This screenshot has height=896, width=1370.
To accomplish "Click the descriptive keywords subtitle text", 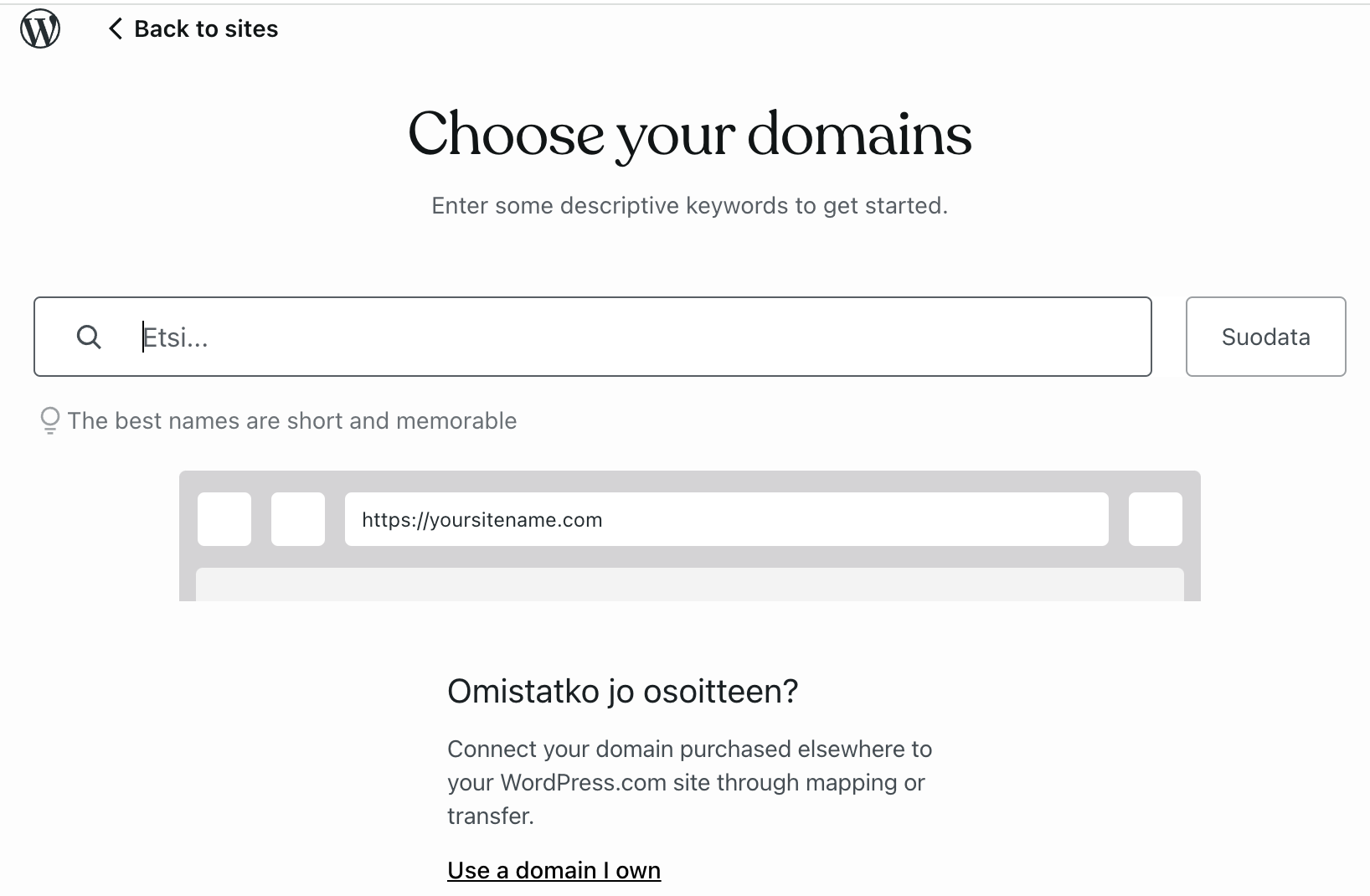I will tap(689, 206).
